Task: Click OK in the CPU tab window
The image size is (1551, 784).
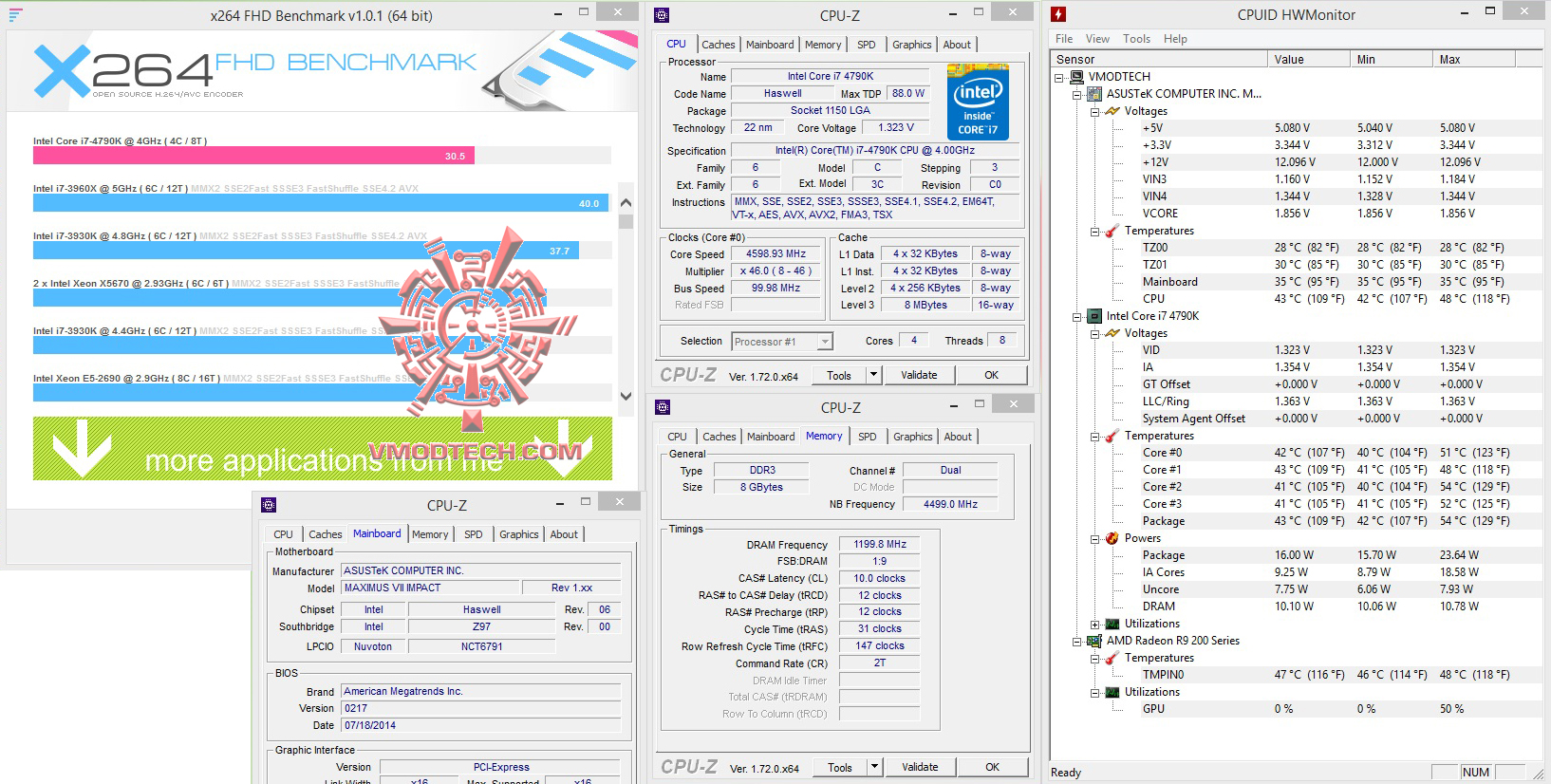Action: [x=991, y=375]
